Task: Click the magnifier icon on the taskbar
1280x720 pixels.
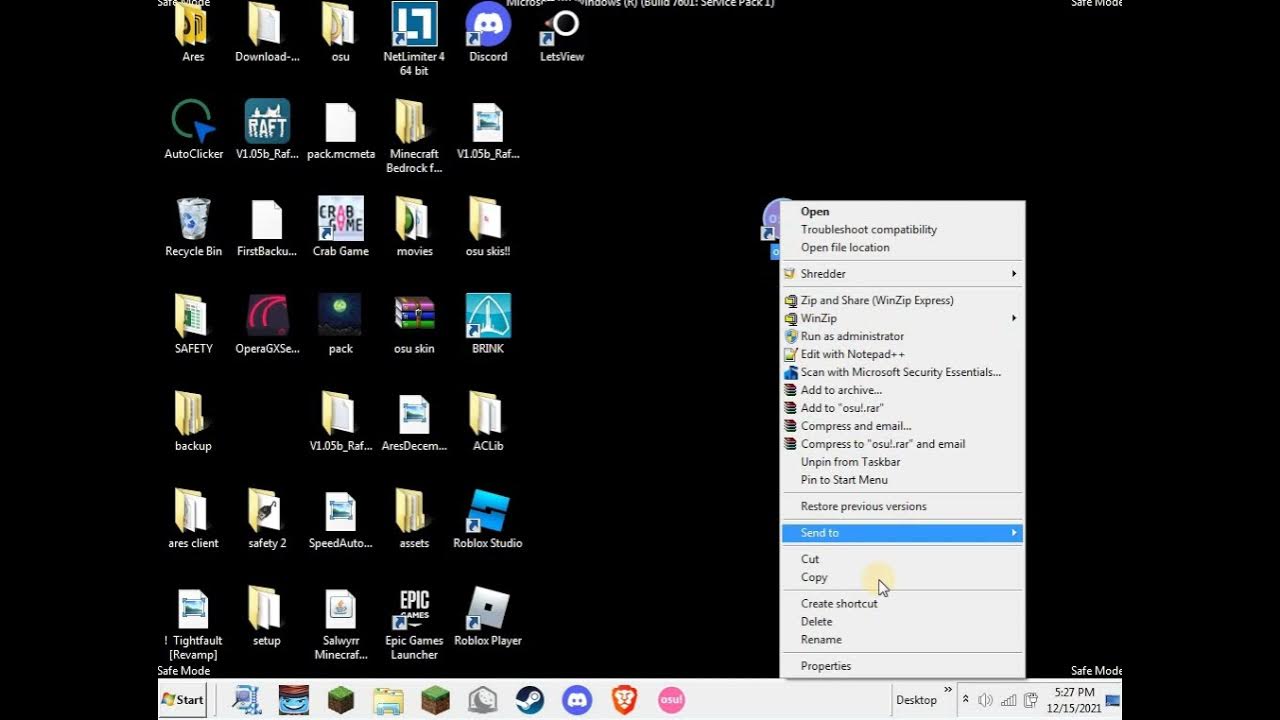Action: click(x=246, y=699)
